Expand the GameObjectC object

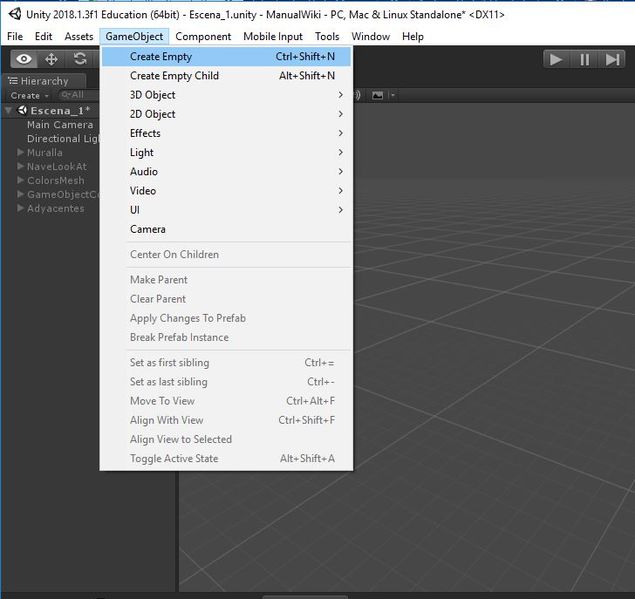click(x=21, y=194)
